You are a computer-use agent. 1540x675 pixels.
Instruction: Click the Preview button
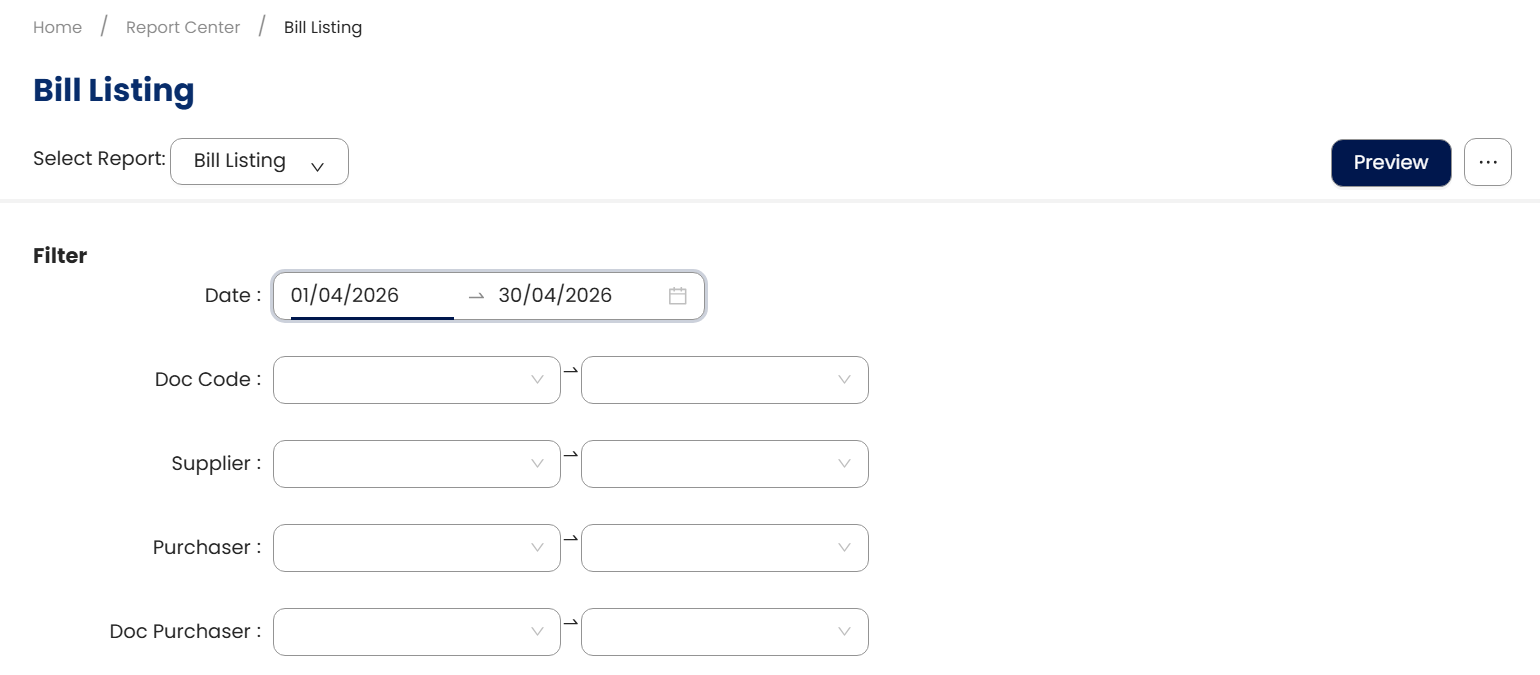[x=1390, y=162]
